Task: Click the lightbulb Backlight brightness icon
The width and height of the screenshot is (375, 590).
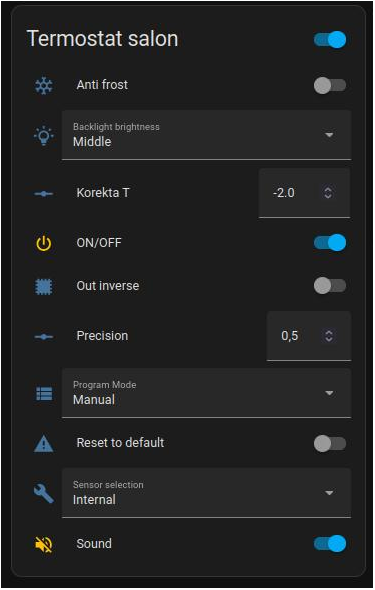Action: click(x=44, y=135)
